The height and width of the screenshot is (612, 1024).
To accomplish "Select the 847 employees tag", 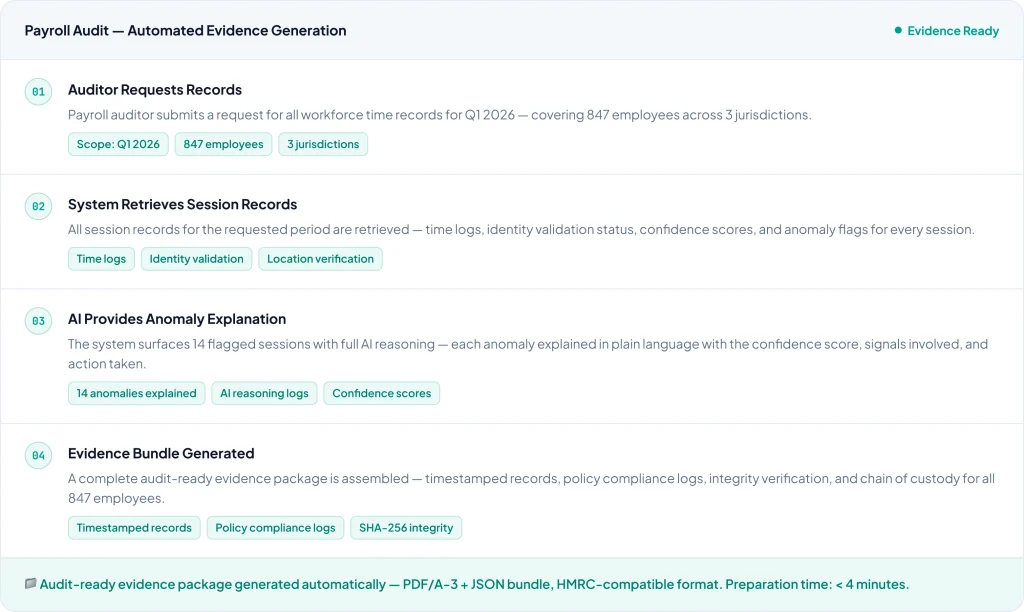I will pos(223,144).
